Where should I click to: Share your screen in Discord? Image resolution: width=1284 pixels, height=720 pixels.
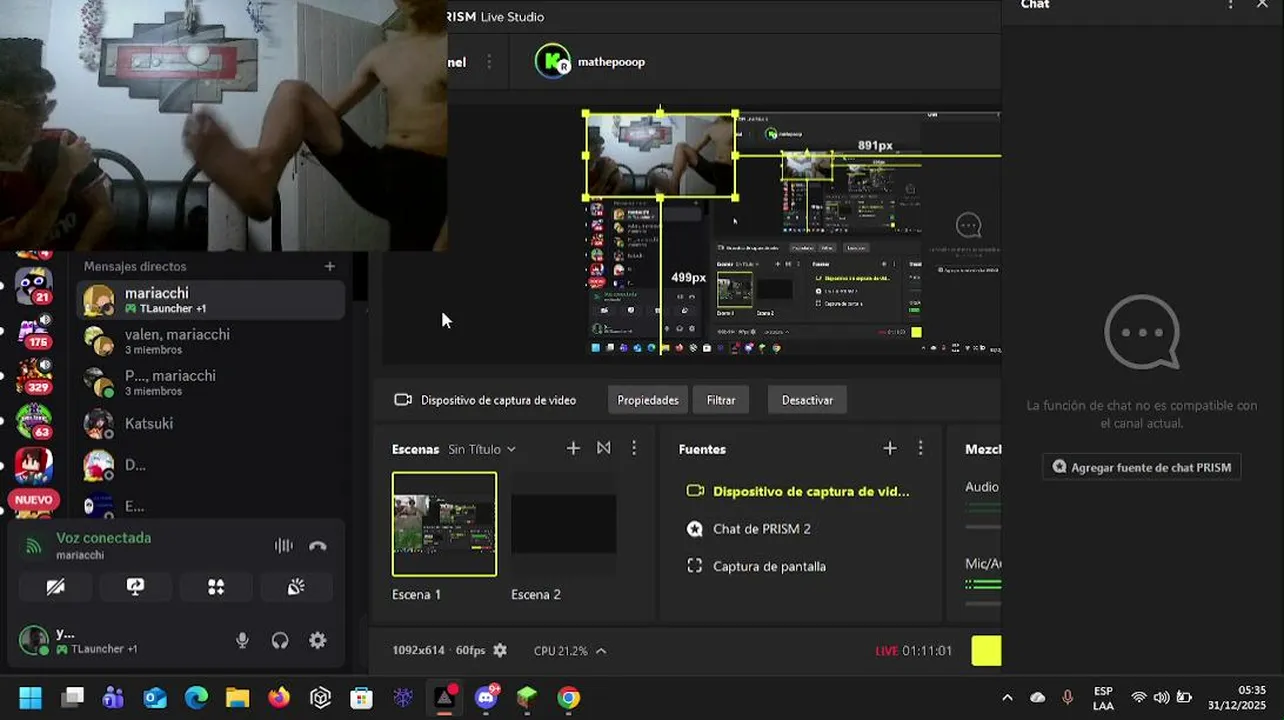tap(136, 587)
